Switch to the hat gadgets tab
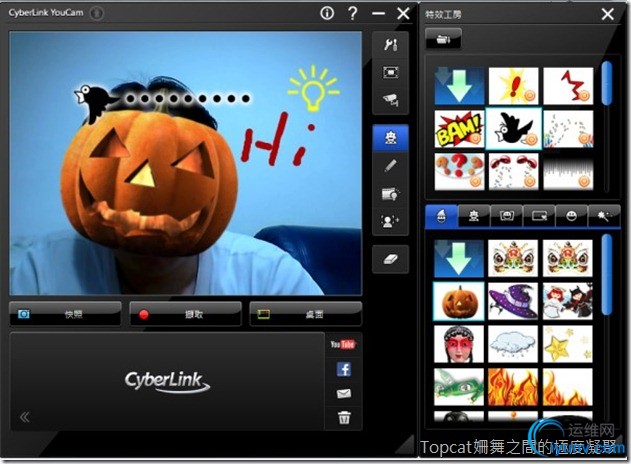The width and height of the screenshot is (631, 464). tap(441, 217)
